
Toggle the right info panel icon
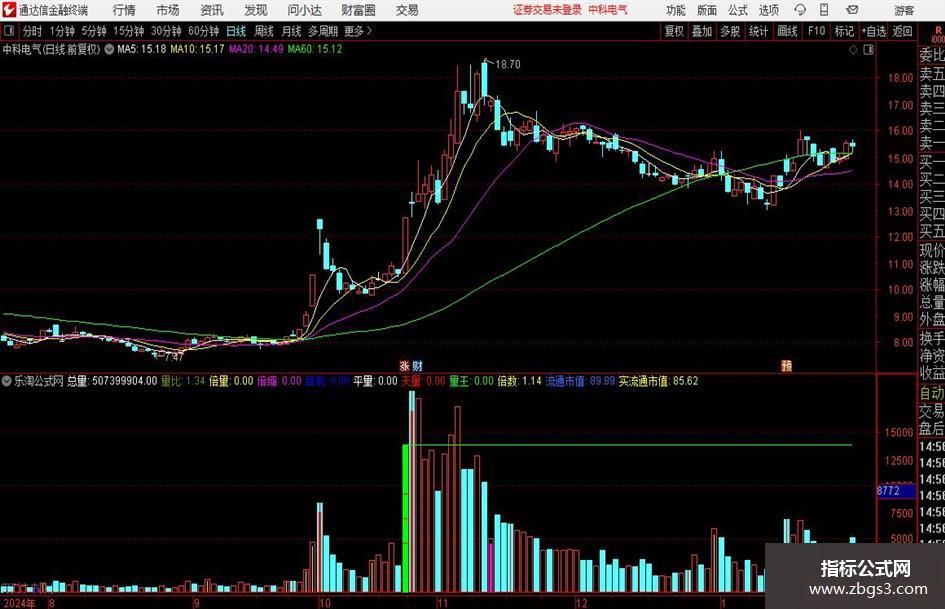point(868,50)
